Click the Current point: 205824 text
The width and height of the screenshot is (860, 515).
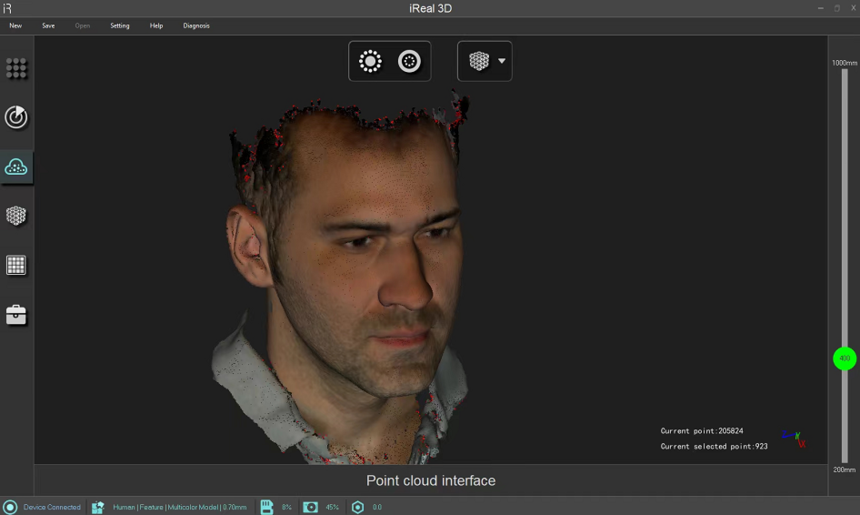click(x=702, y=431)
